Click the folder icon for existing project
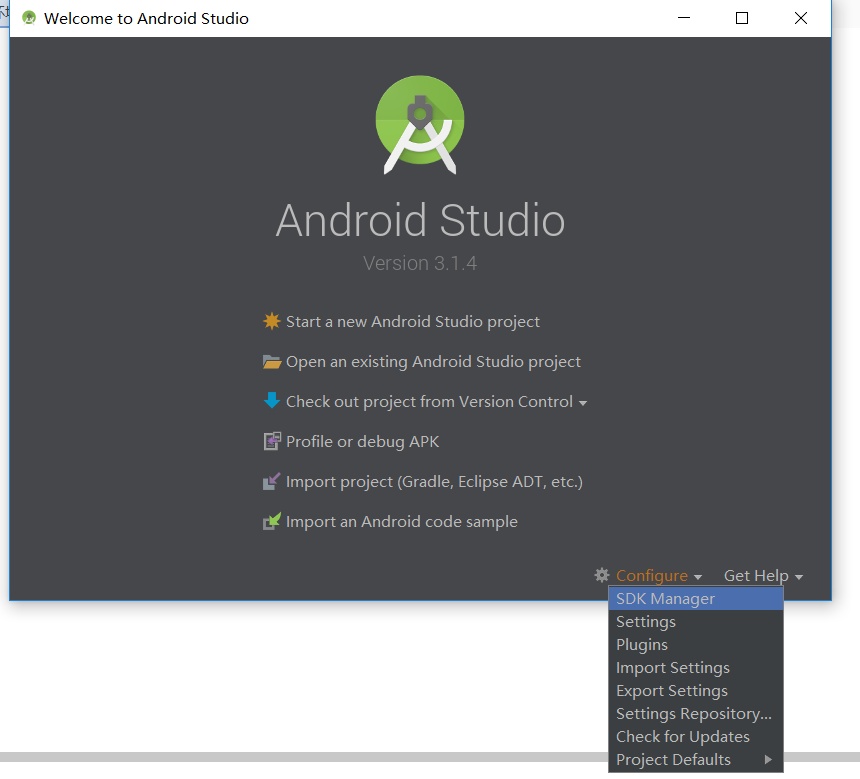The width and height of the screenshot is (860, 779). click(272, 362)
